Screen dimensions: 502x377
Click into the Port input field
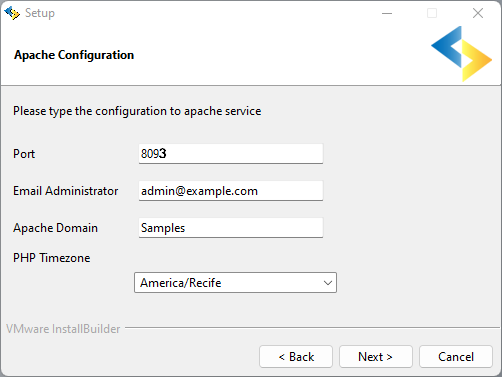coord(231,154)
